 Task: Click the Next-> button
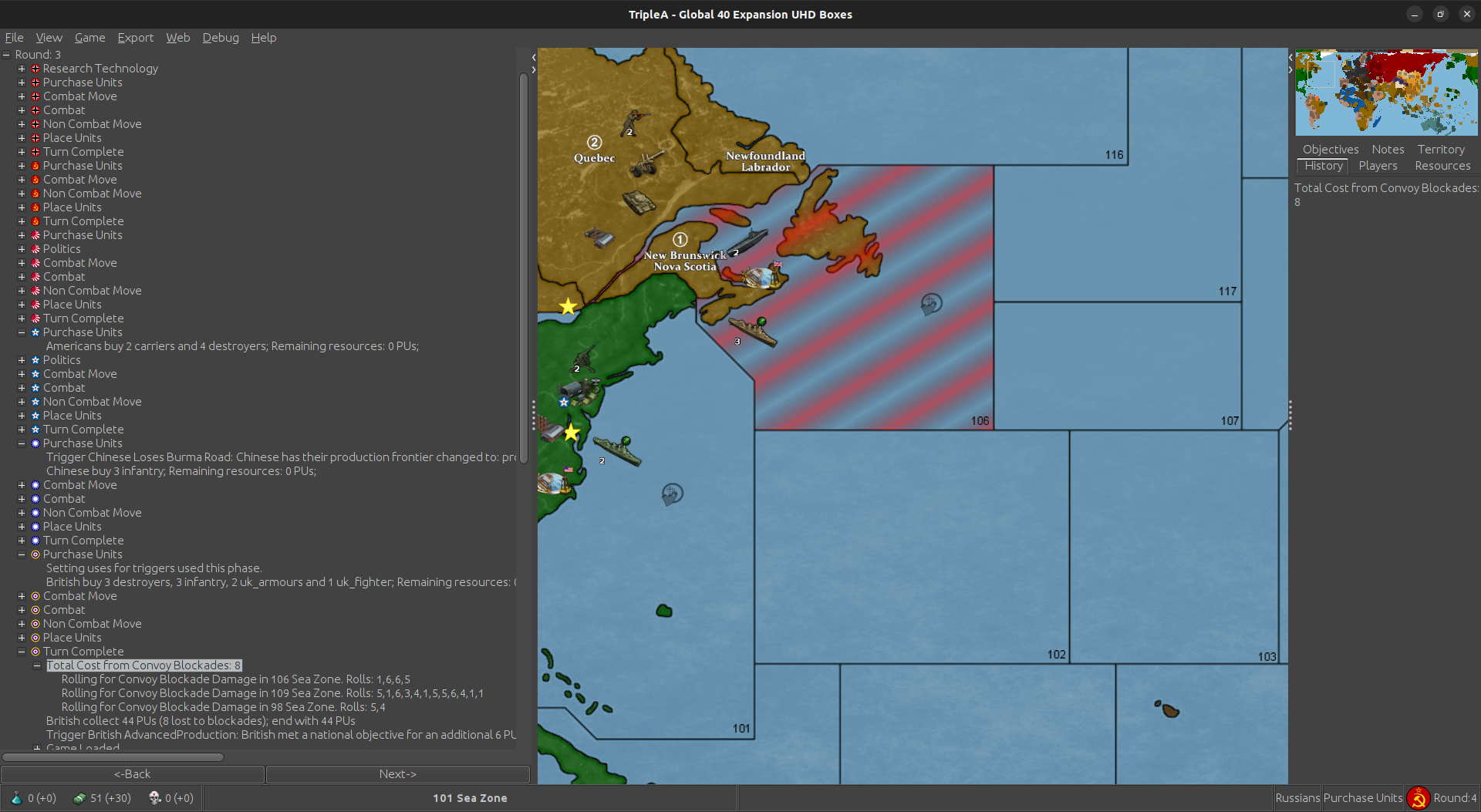pyautogui.click(x=398, y=773)
